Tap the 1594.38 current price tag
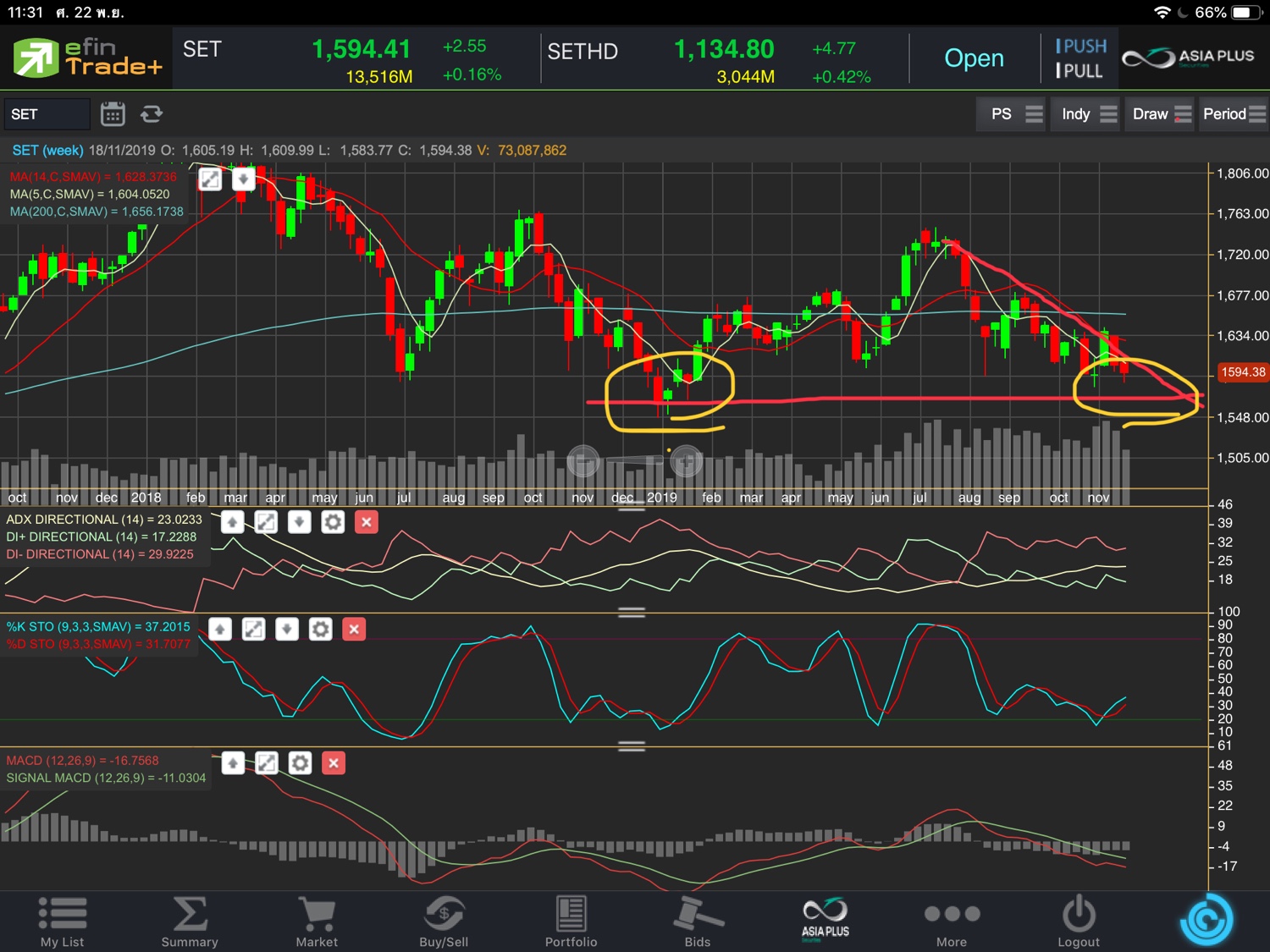 pos(1242,372)
